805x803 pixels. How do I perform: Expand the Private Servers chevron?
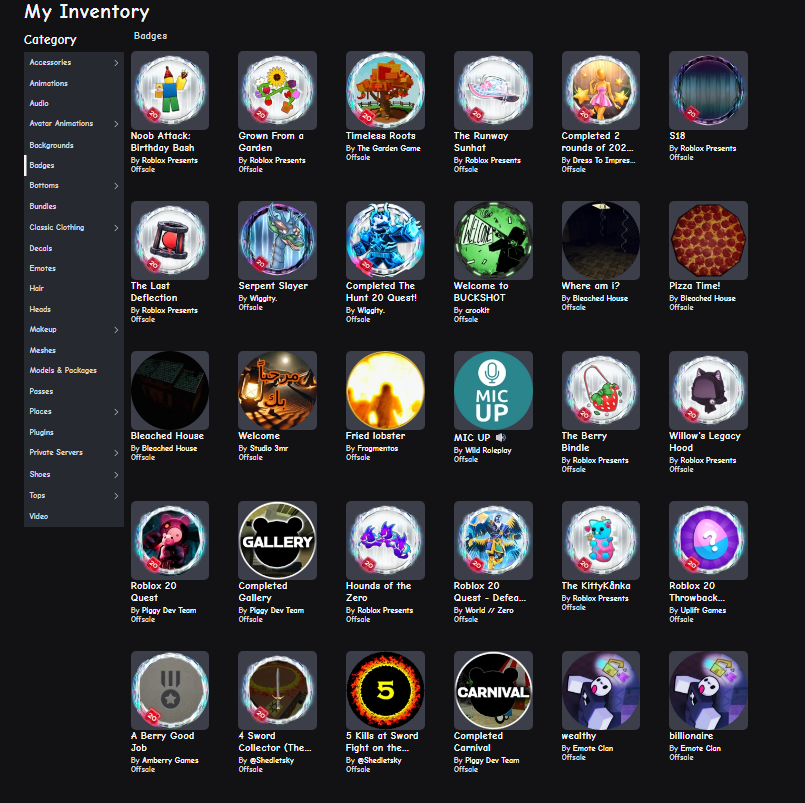(116, 453)
